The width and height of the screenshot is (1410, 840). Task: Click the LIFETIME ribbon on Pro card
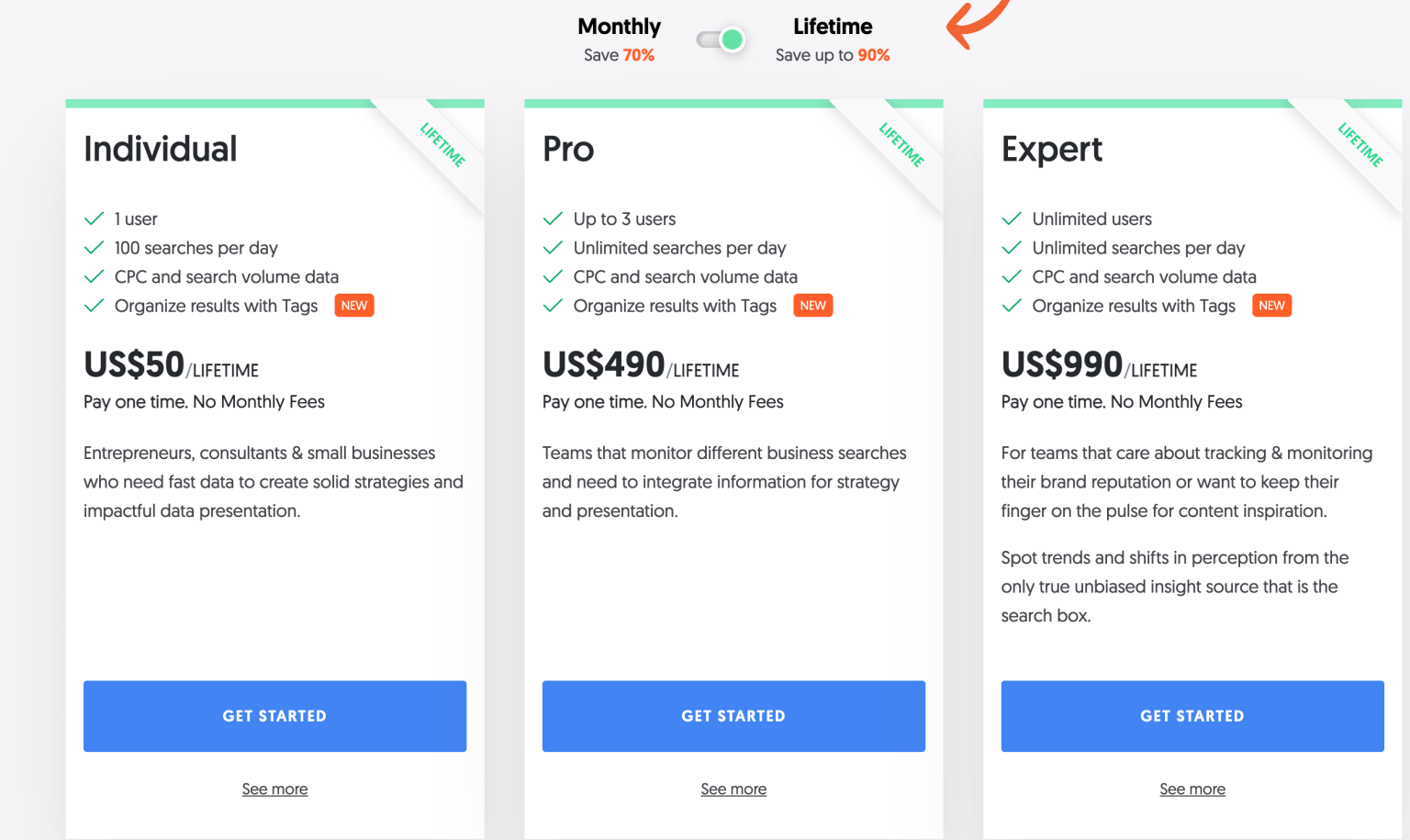(901, 144)
